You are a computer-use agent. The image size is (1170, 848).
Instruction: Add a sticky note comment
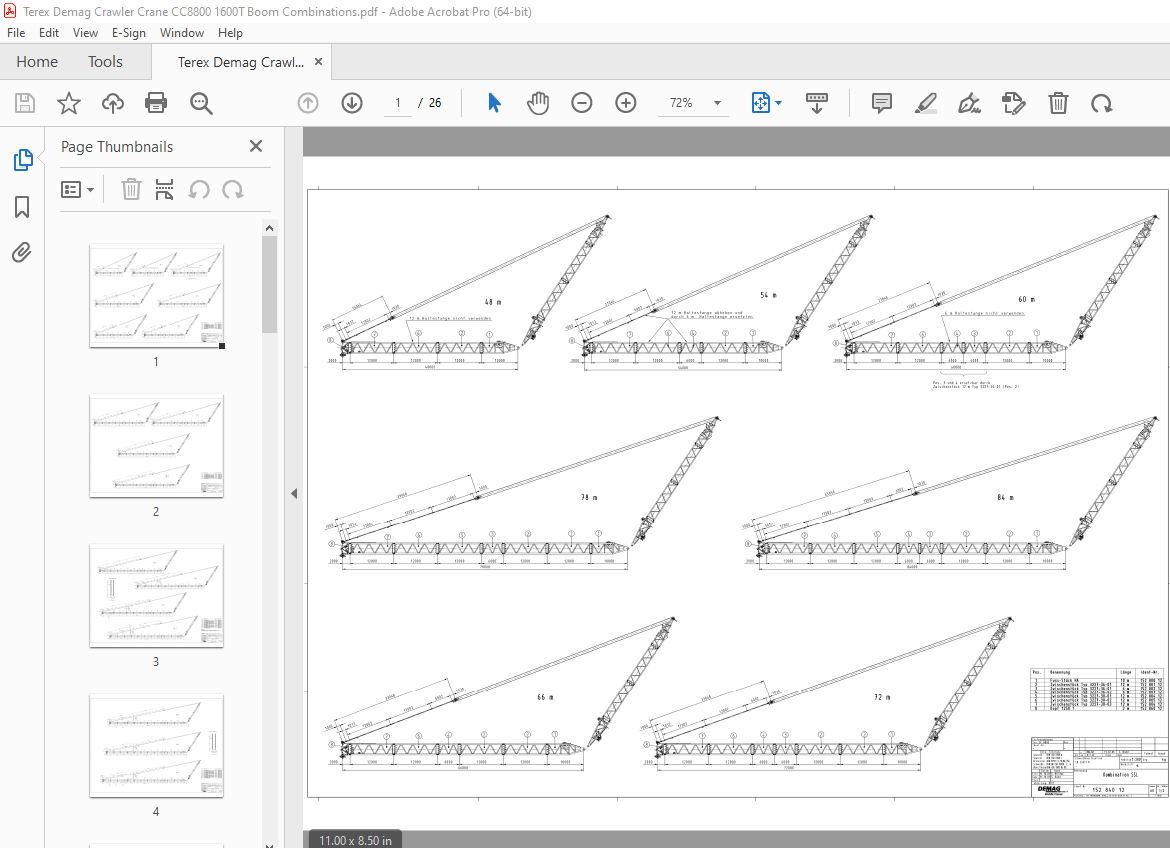882,103
